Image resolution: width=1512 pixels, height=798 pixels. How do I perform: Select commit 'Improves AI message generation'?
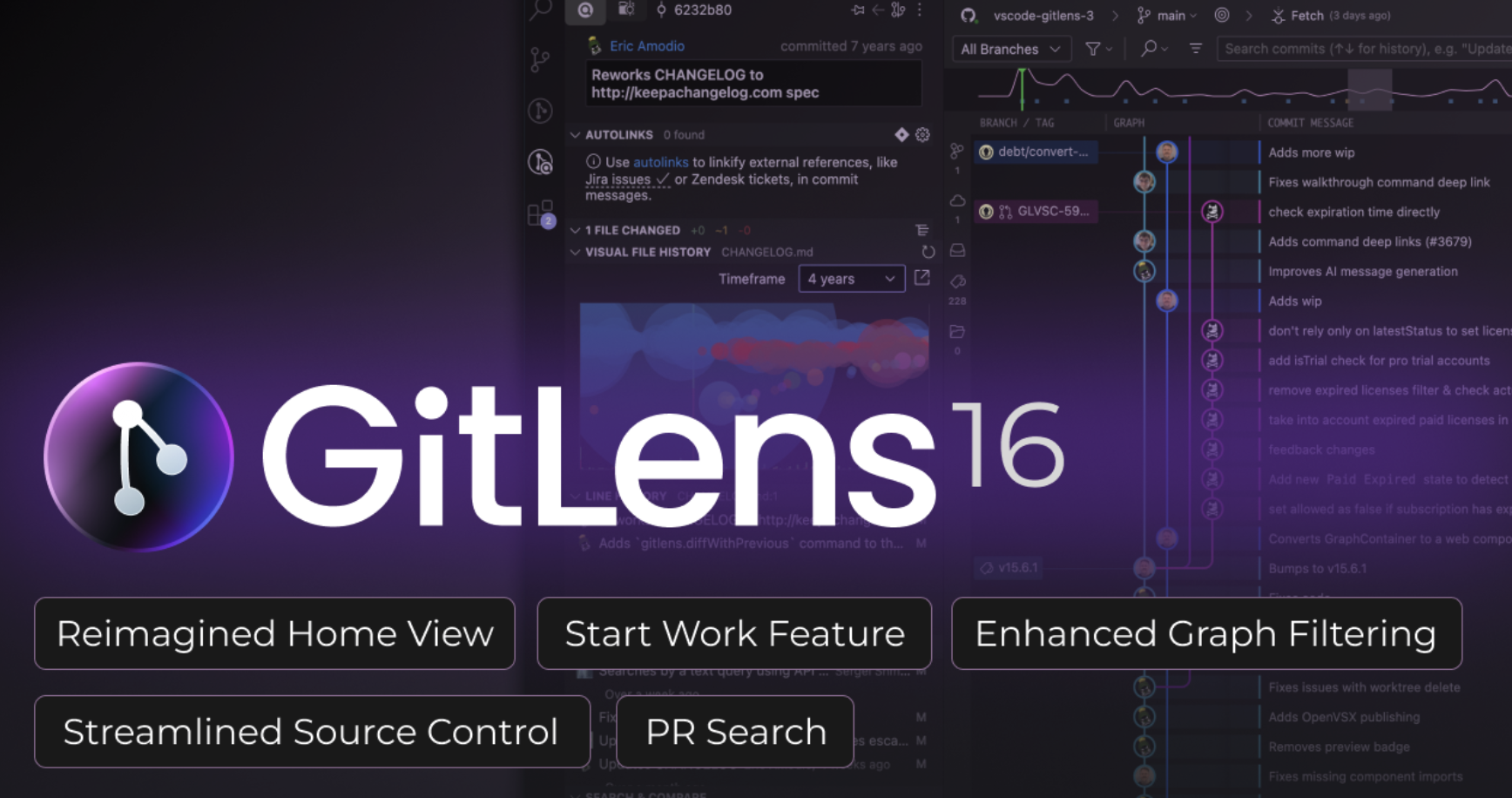pos(1362,271)
